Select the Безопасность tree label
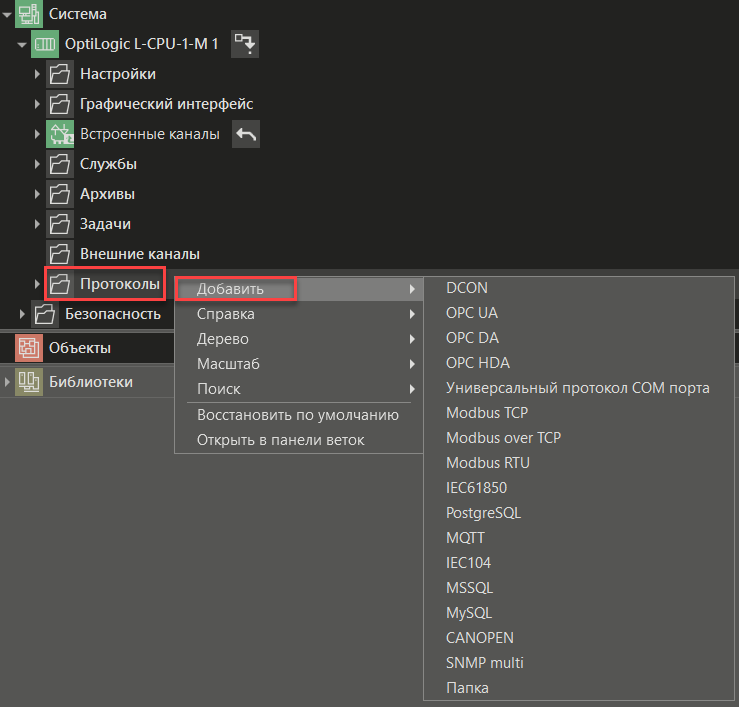The height and width of the screenshot is (707, 739). click(x=113, y=314)
